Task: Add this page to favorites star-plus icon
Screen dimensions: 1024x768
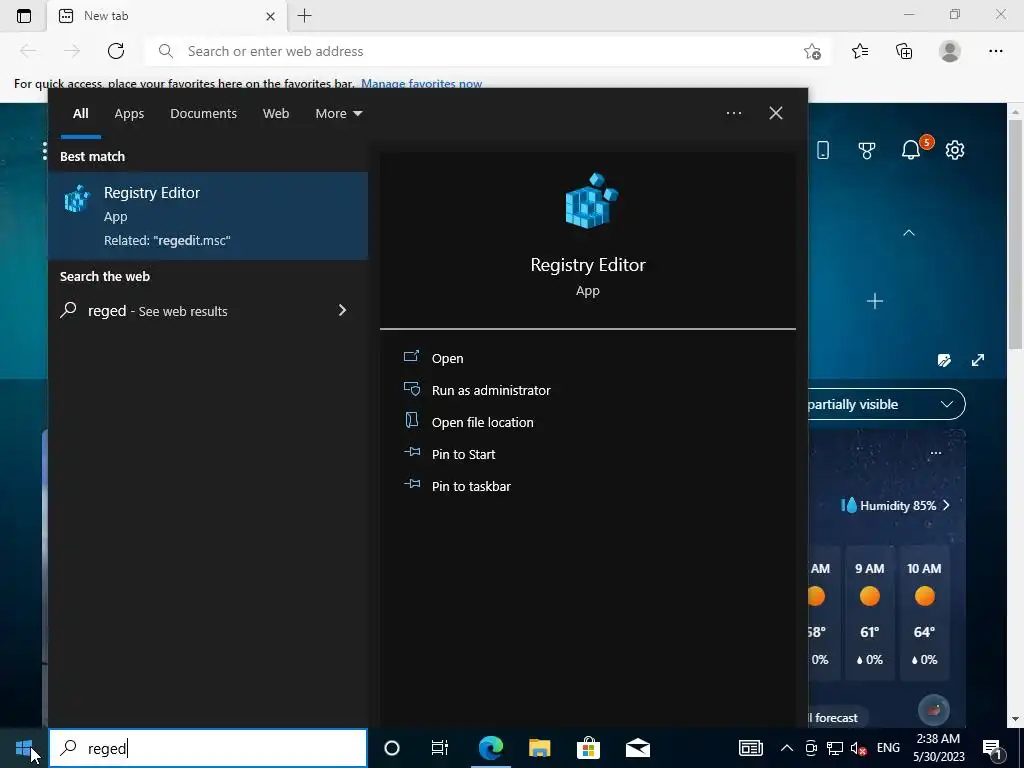Action: point(812,51)
